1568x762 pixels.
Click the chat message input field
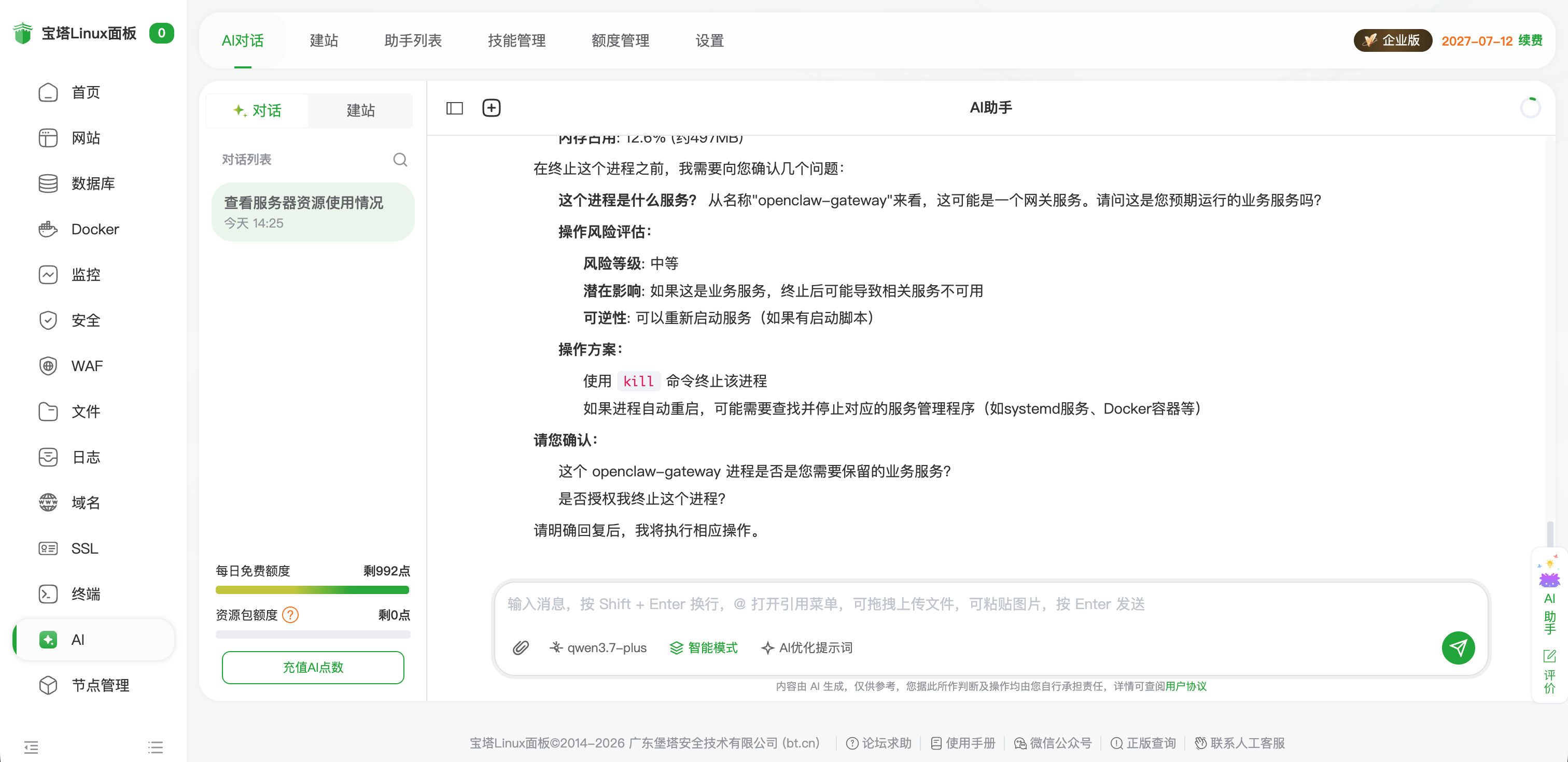(990, 604)
